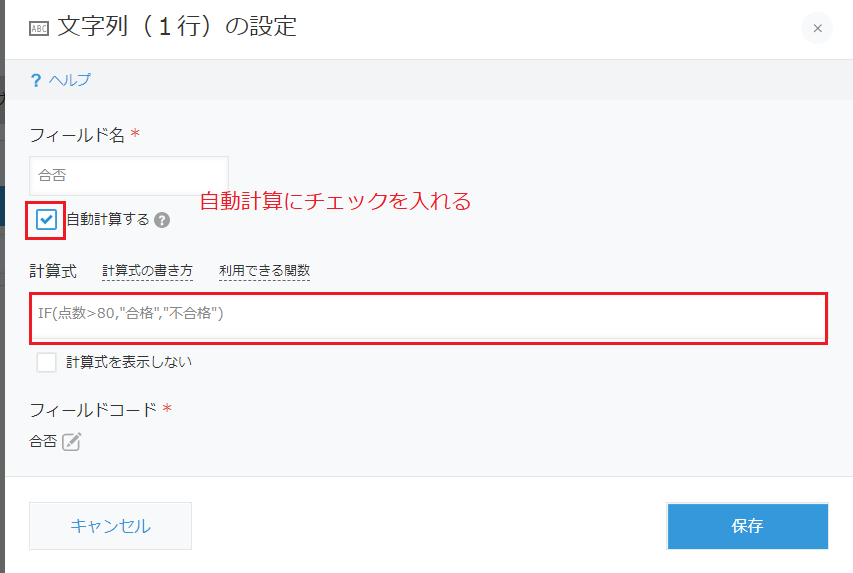The image size is (853, 573).
Task: Click the 合否 field code text
Action: tap(43, 441)
